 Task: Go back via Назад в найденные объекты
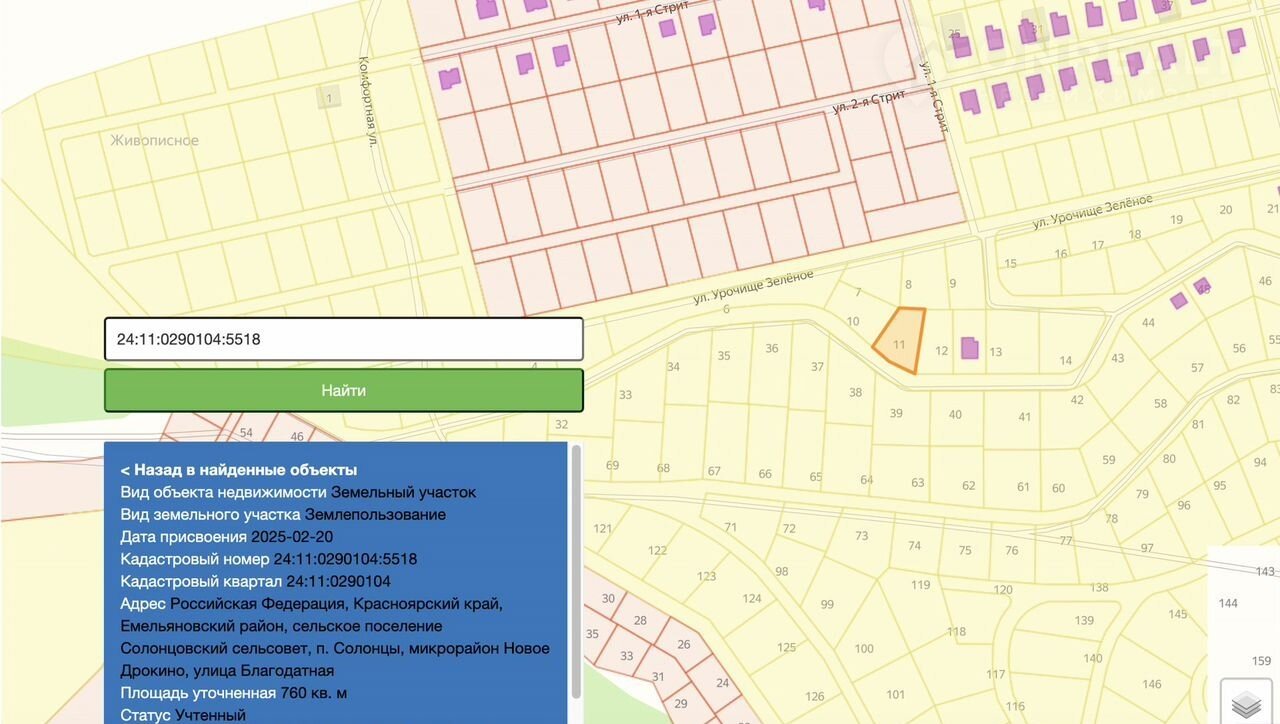[238, 470]
